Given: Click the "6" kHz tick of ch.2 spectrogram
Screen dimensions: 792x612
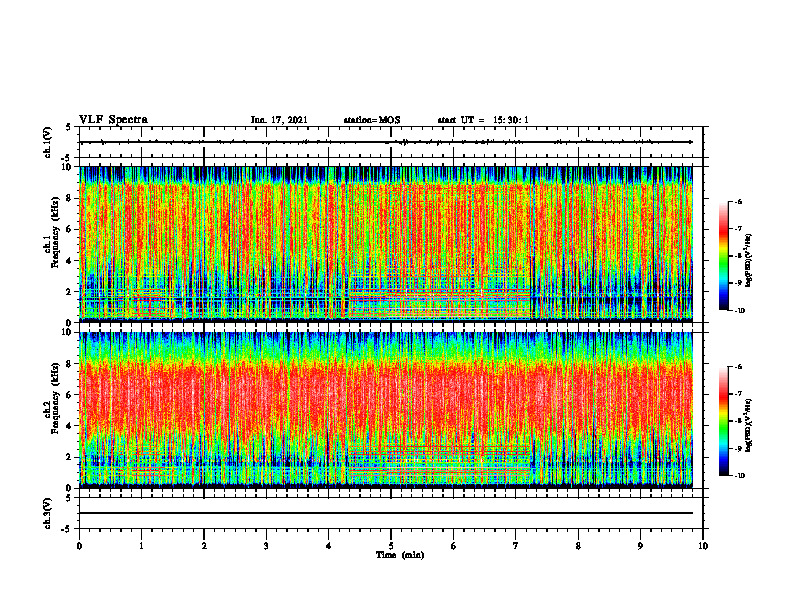Looking at the screenshot, I should 70,395.
